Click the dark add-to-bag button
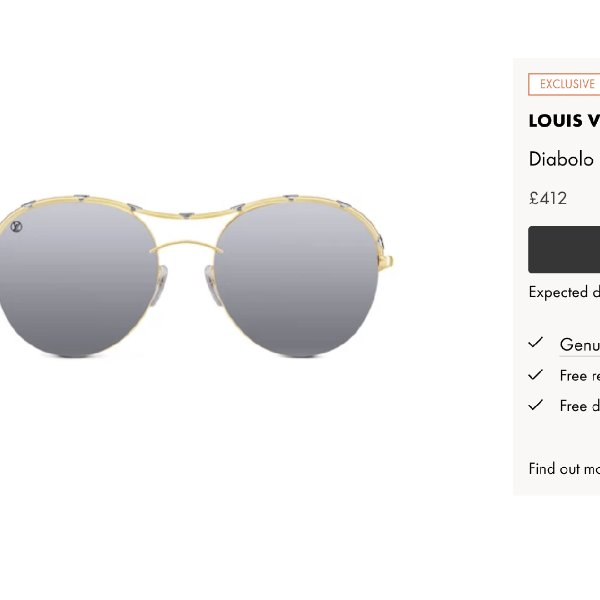The height and width of the screenshot is (600, 600). (x=564, y=249)
